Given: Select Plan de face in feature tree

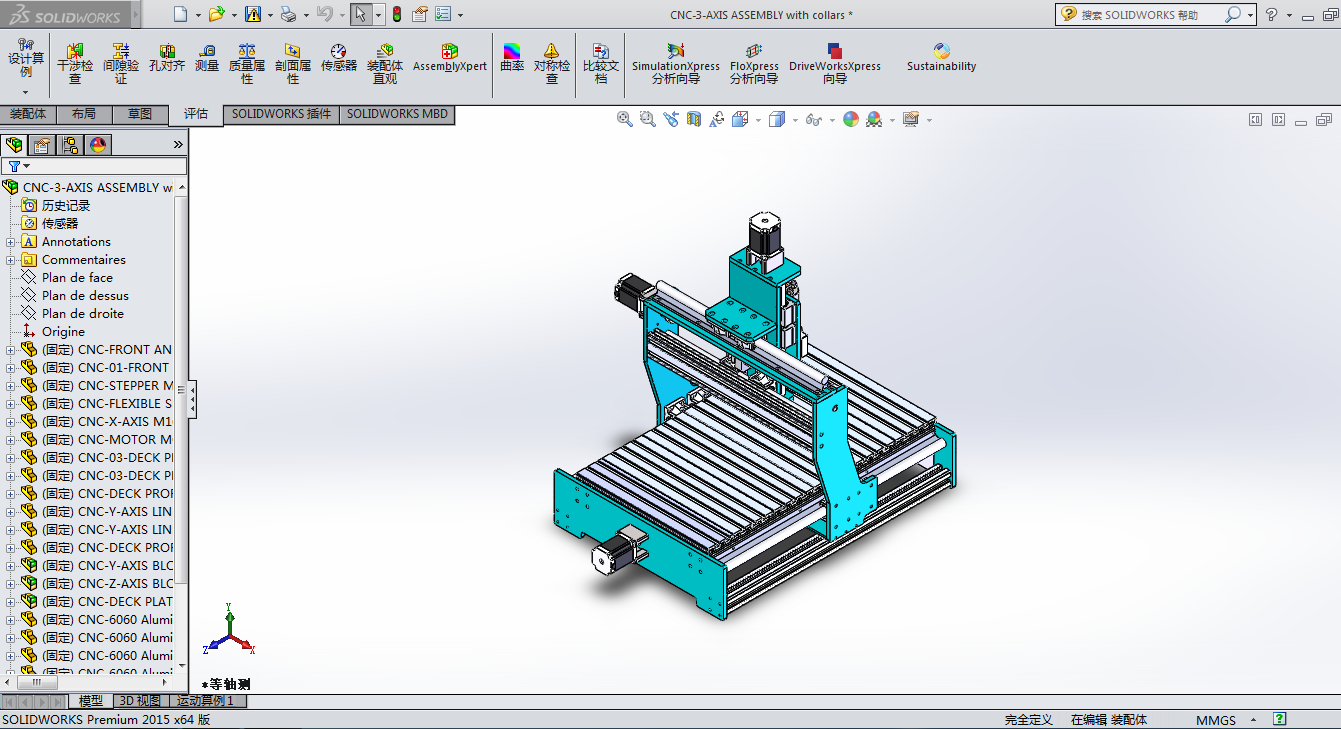Looking at the screenshot, I should click(77, 278).
